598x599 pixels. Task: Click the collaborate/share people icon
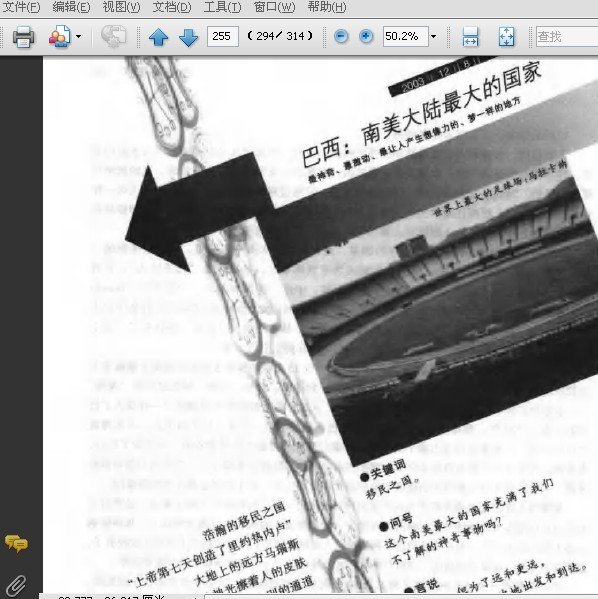[x=60, y=37]
